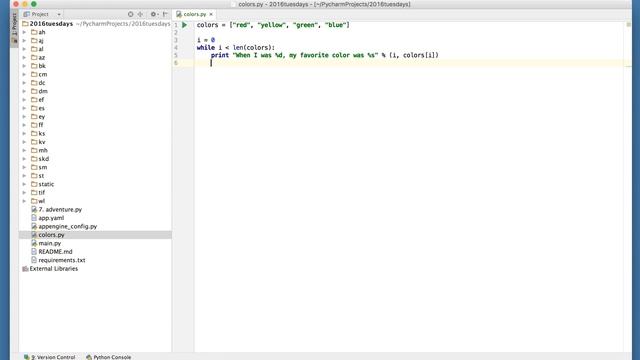Click the 'while i < len(colors):' line
This screenshot has height=360, width=640.
[x=236, y=48]
